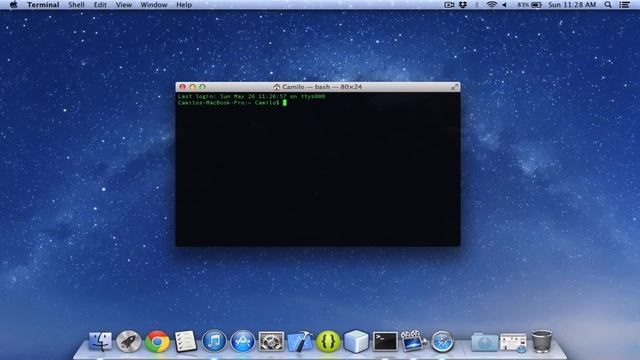Screen dimensions: 640x360
Task: Open System Preferences gear icon
Action: (271, 341)
